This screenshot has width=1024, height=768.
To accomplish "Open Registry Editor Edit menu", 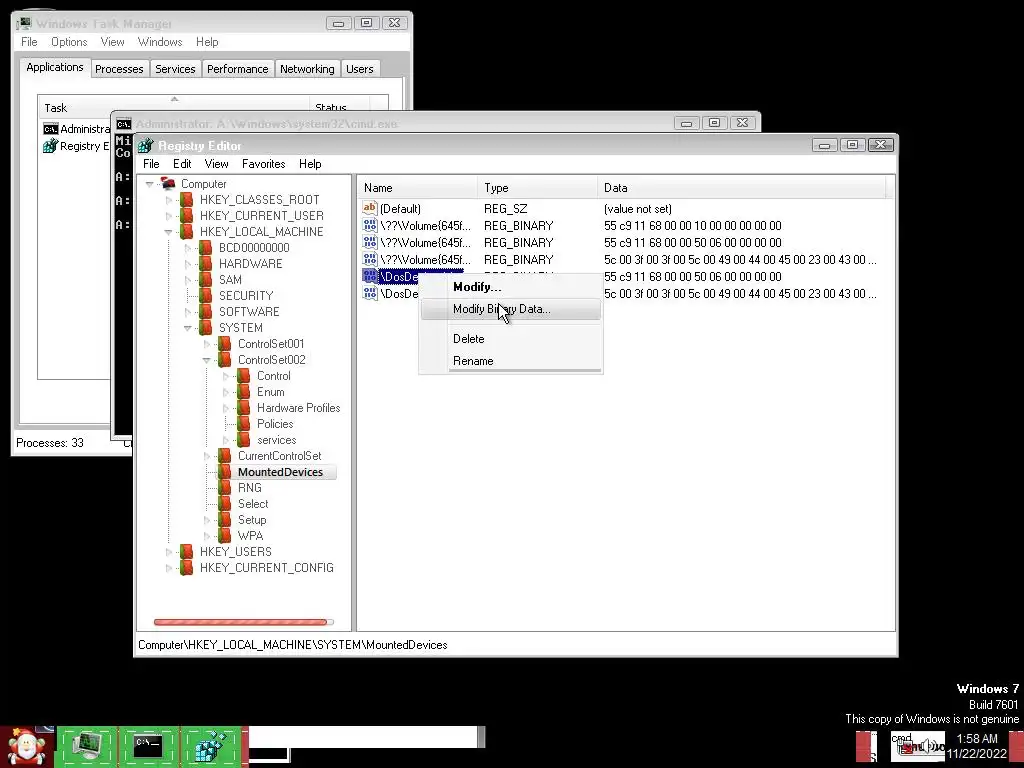I will click(182, 164).
